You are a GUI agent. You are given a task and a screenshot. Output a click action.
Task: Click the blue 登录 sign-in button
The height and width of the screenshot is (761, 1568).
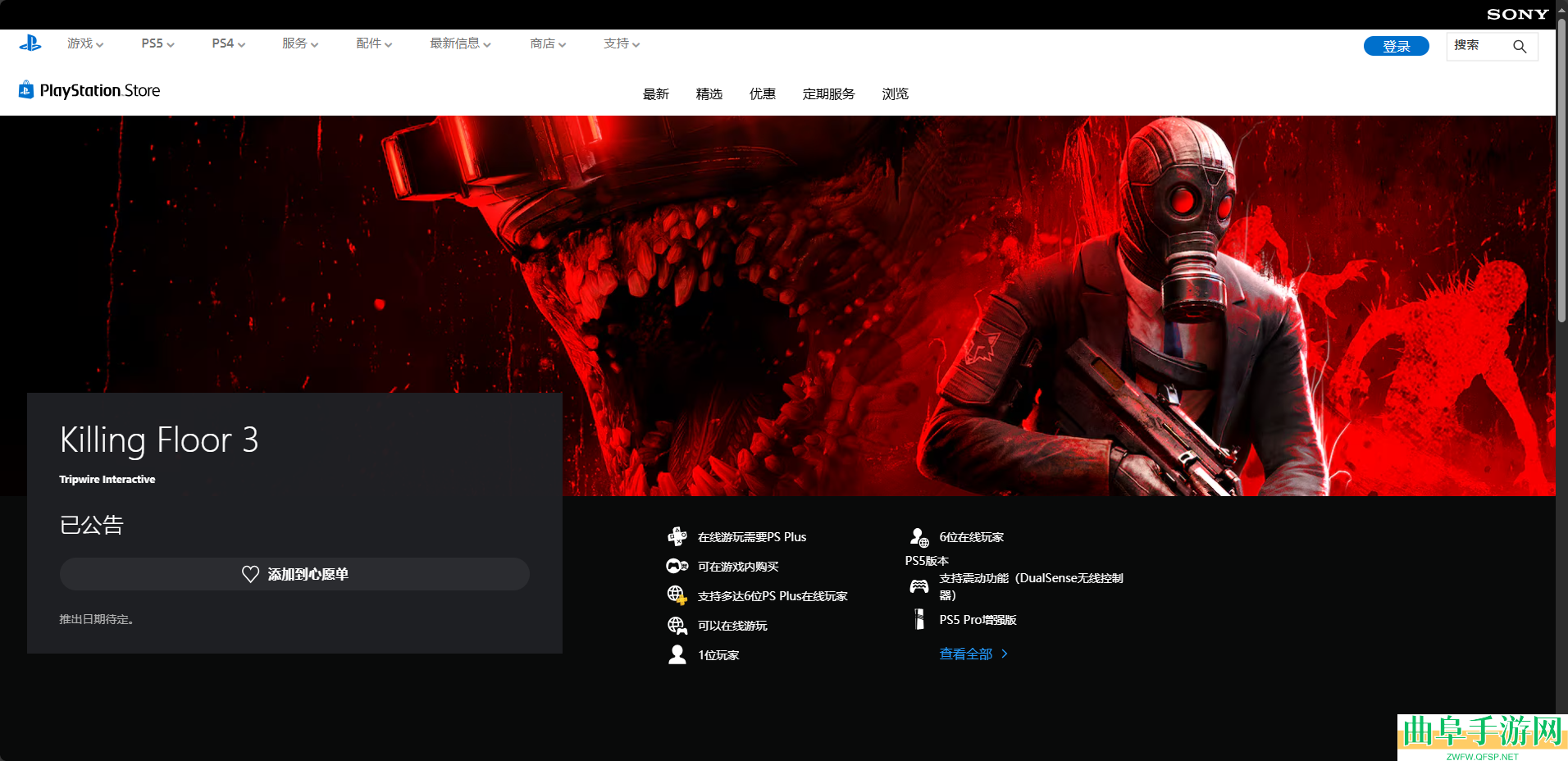1397,46
